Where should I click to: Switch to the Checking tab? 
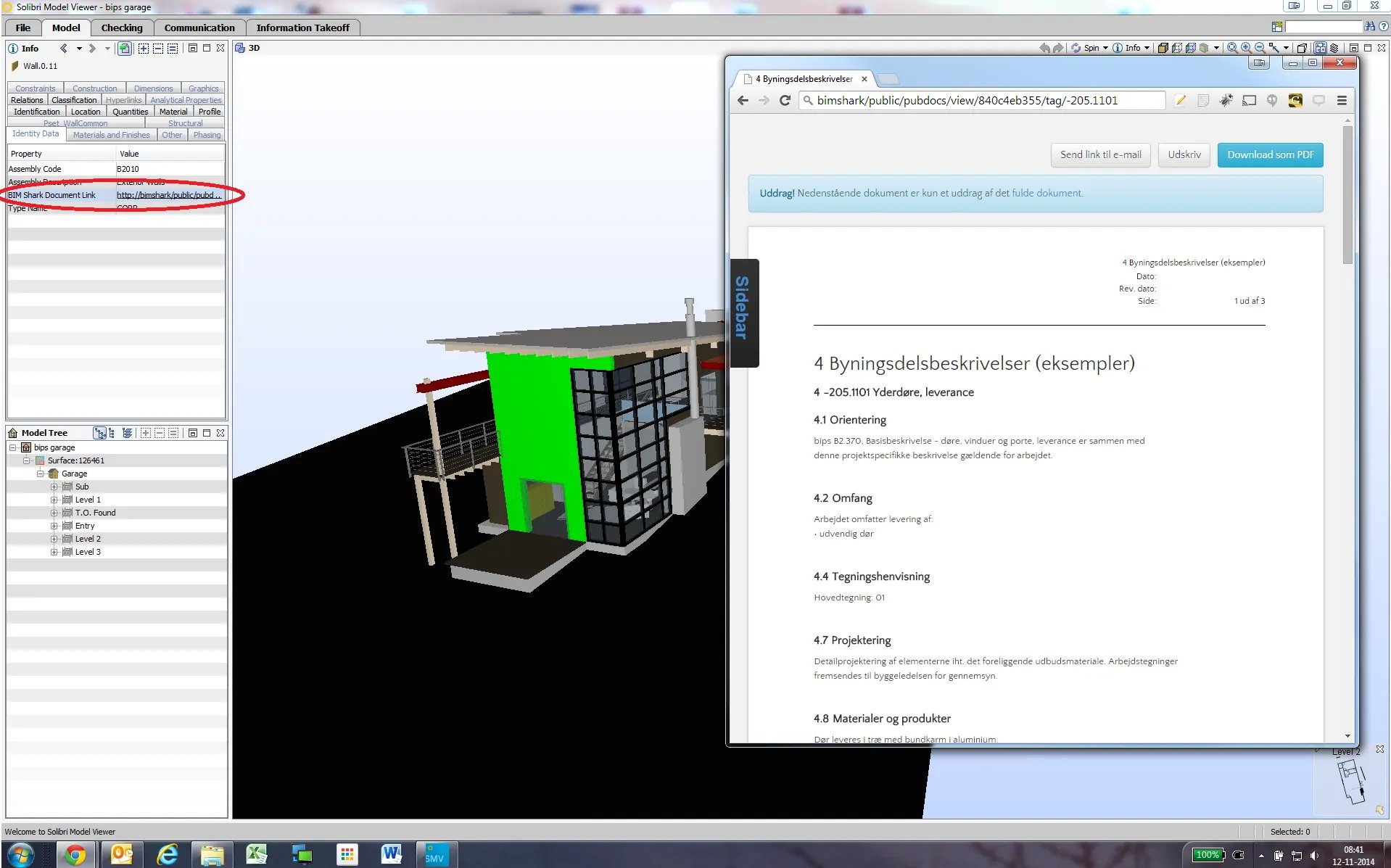point(122,28)
